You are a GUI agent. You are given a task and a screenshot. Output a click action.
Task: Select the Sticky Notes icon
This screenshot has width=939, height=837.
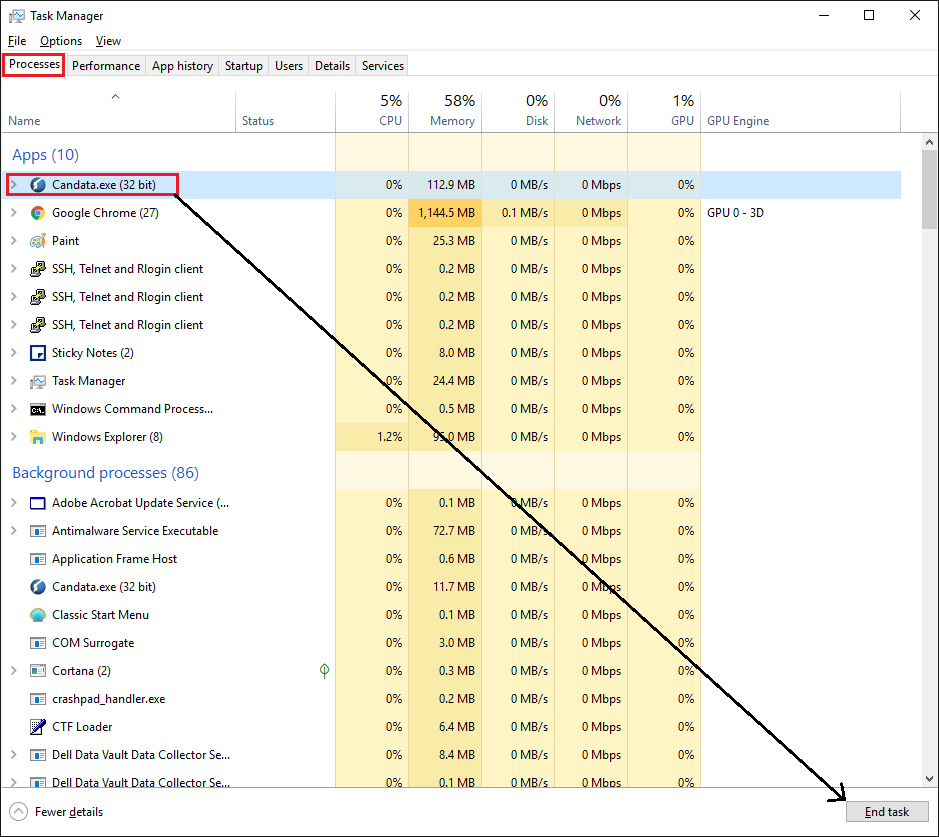(38, 353)
